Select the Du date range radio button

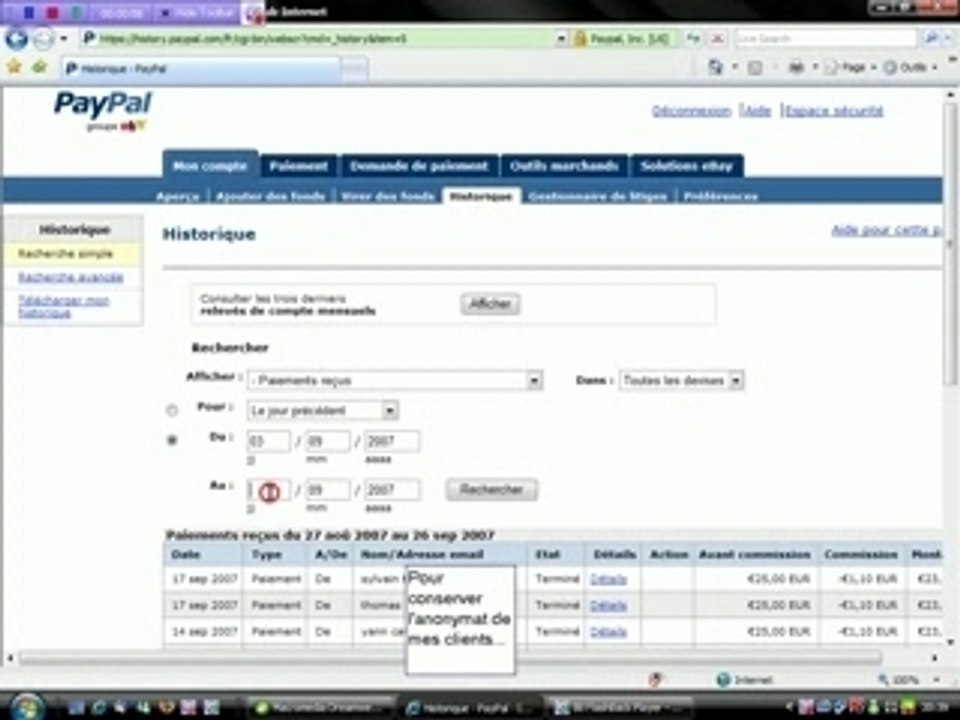[172, 440]
